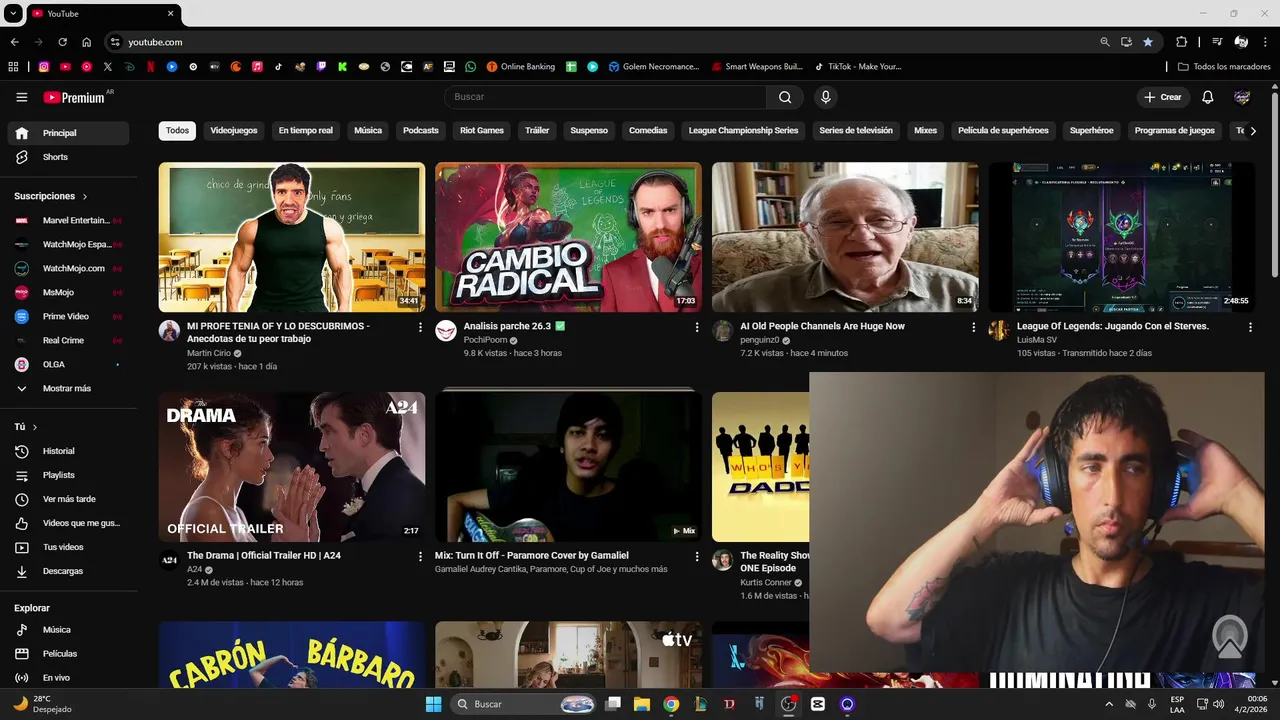Viewport: 1280px width, 720px height.
Task: Expand the Suscripciones section arrow
Action: (x=85, y=197)
